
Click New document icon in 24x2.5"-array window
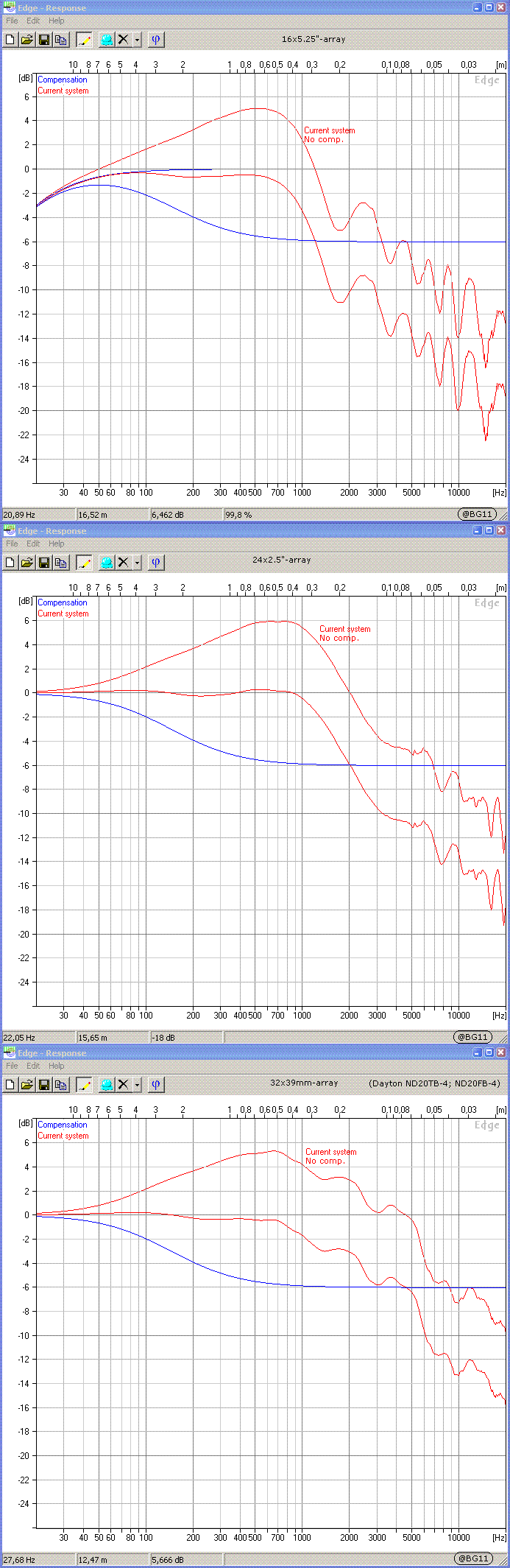[10, 563]
